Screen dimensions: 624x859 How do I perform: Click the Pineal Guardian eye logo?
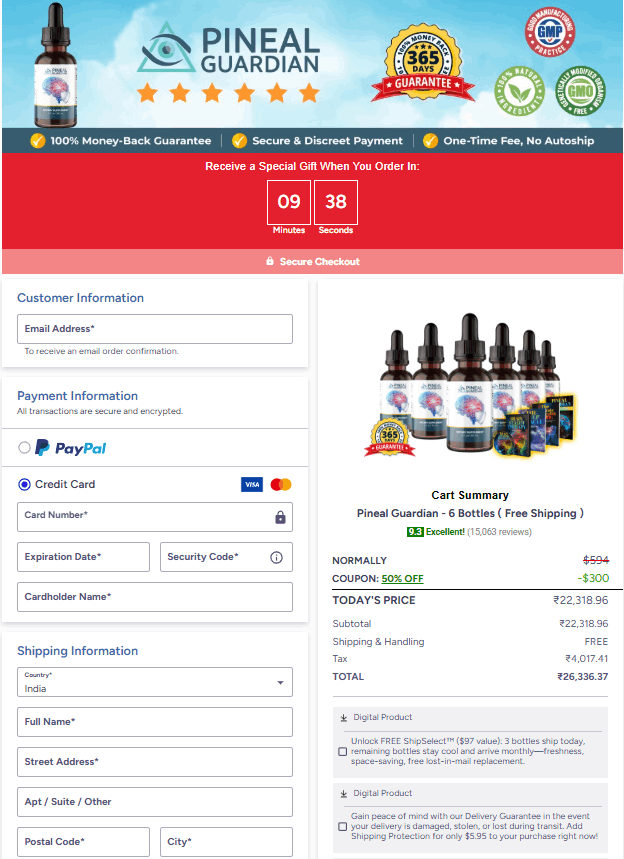coord(166,48)
